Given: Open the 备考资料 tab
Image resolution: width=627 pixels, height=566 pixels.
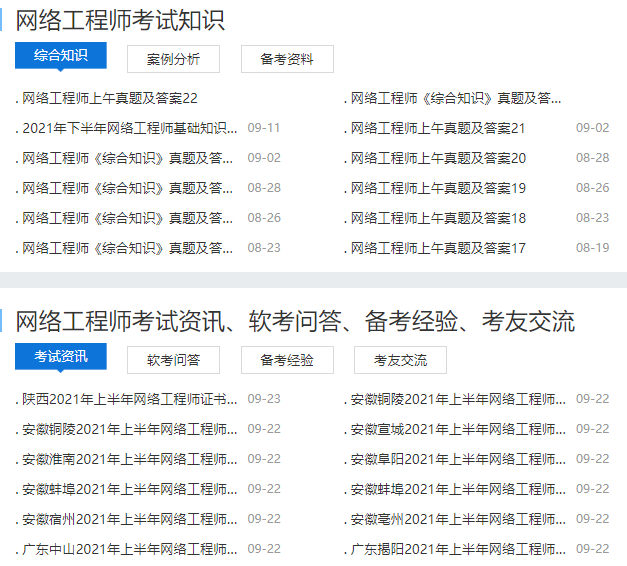Looking at the screenshot, I should (x=287, y=59).
